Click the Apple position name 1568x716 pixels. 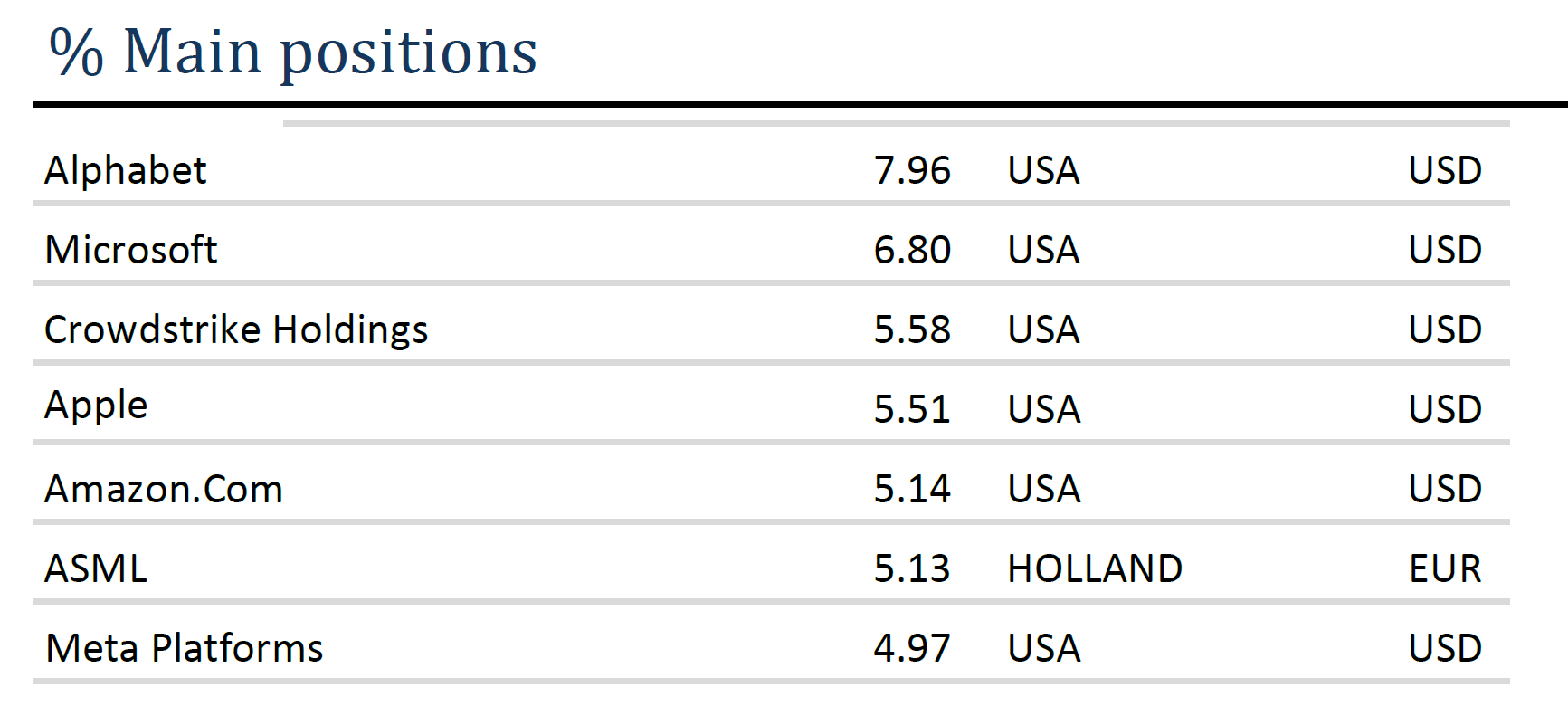point(96,406)
